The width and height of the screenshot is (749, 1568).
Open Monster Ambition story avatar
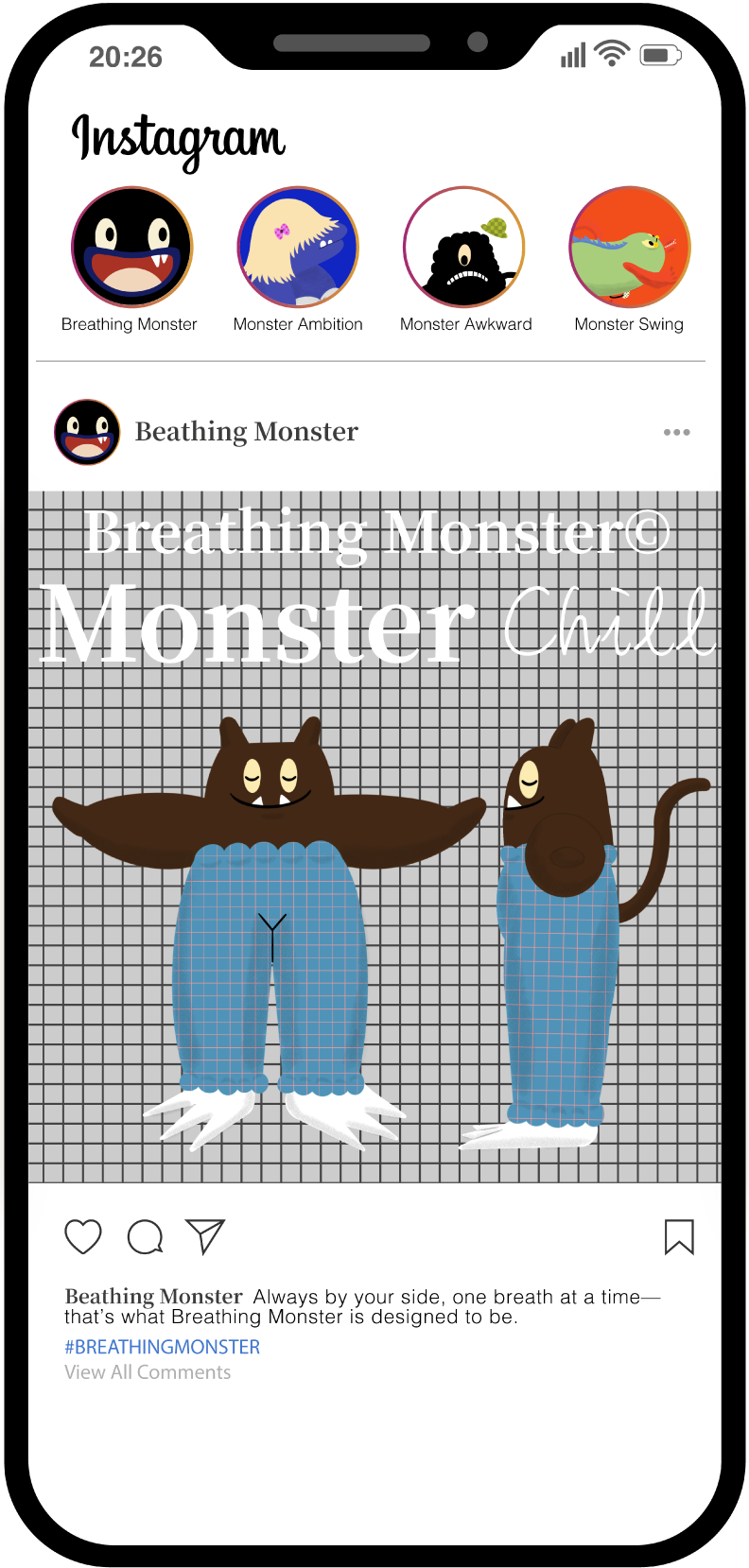pos(298,247)
